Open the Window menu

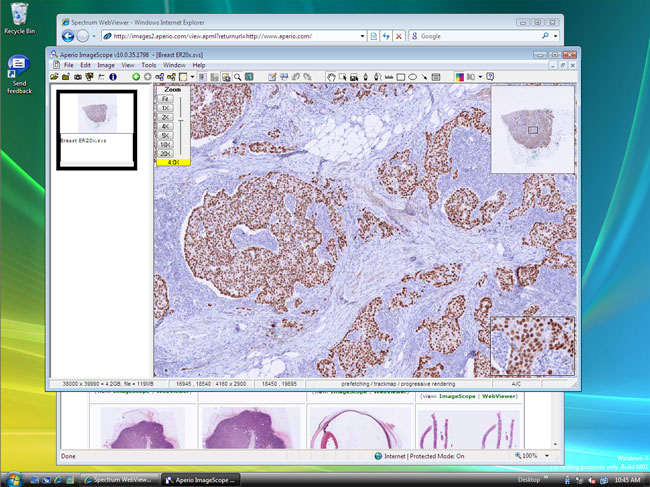click(x=174, y=65)
